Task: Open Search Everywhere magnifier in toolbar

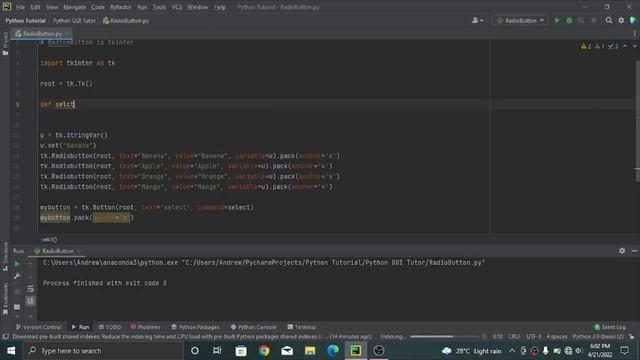Action: click(609, 20)
